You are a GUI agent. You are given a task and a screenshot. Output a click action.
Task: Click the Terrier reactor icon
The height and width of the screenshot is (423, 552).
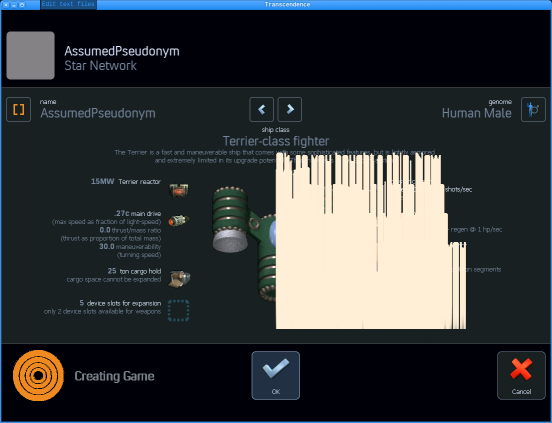click(179, 190)
